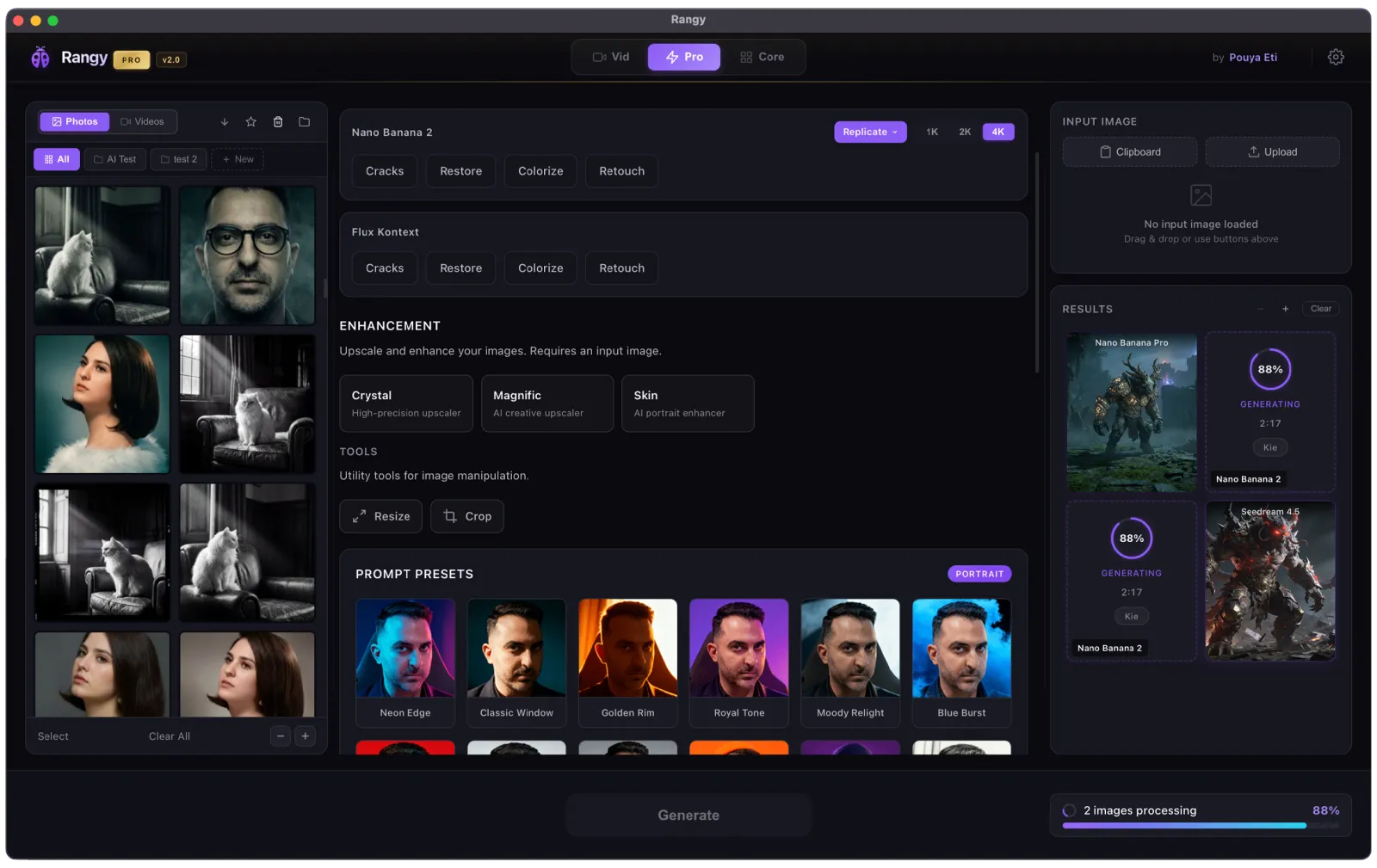The width and height of the screenshot is (1377, 868).
Task: Open the Replicate provider dropdown
Action: click(870, 132)
